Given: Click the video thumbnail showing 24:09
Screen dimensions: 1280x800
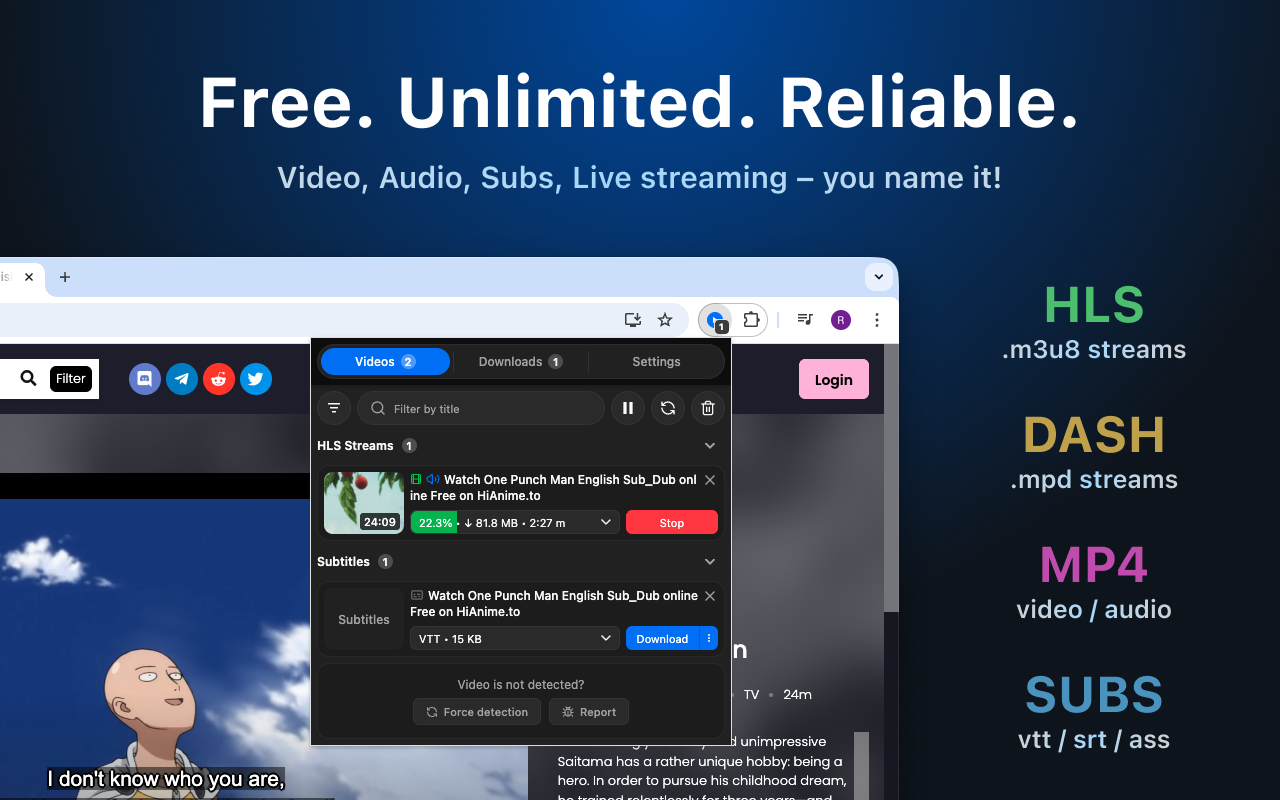Looking at the screenshot, I should [364, 502].
